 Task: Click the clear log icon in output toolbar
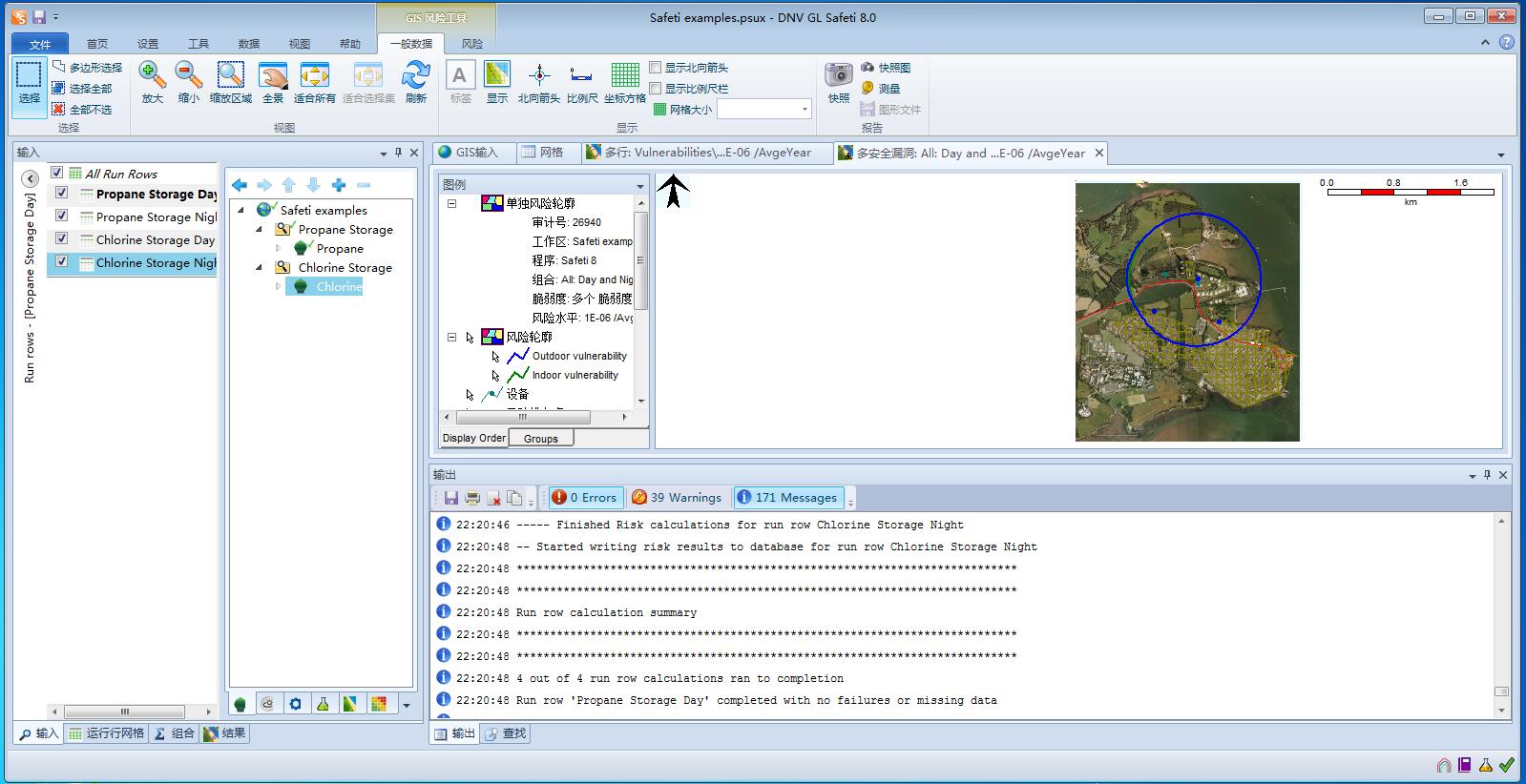[x=493, y=498]
